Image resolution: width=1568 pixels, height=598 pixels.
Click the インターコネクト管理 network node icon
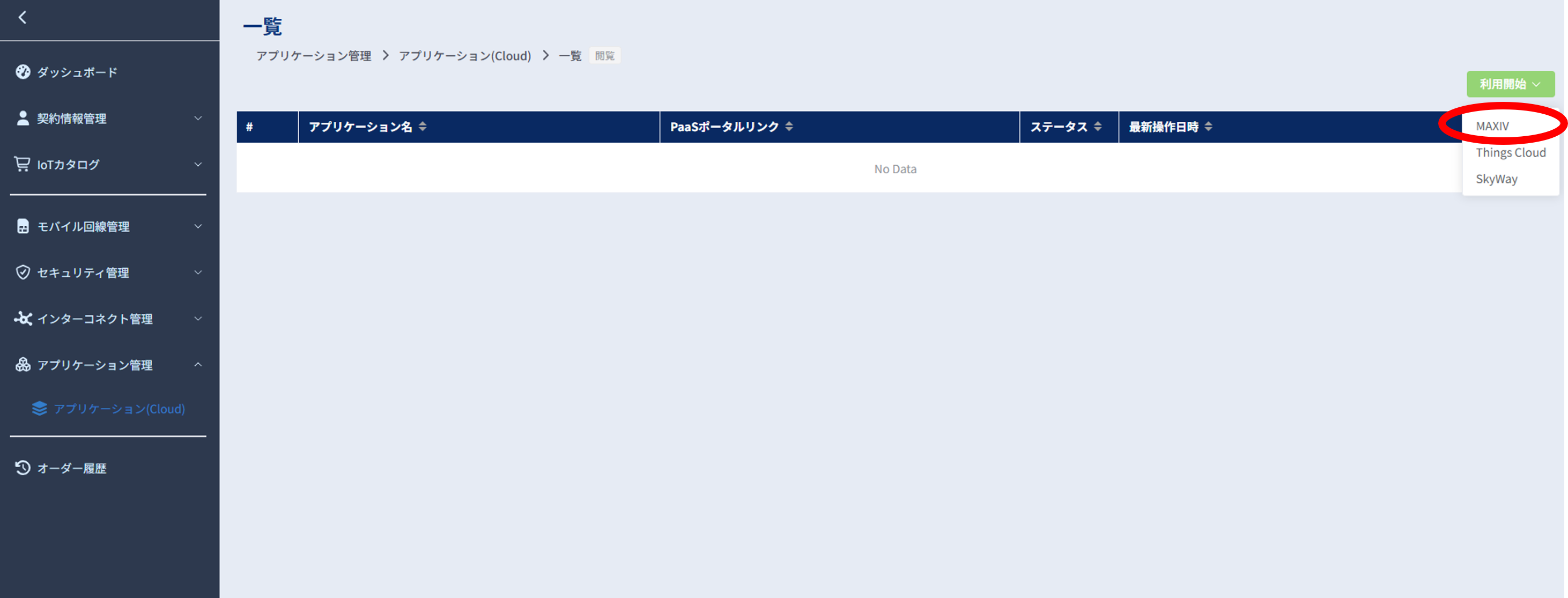pos(23,319)
